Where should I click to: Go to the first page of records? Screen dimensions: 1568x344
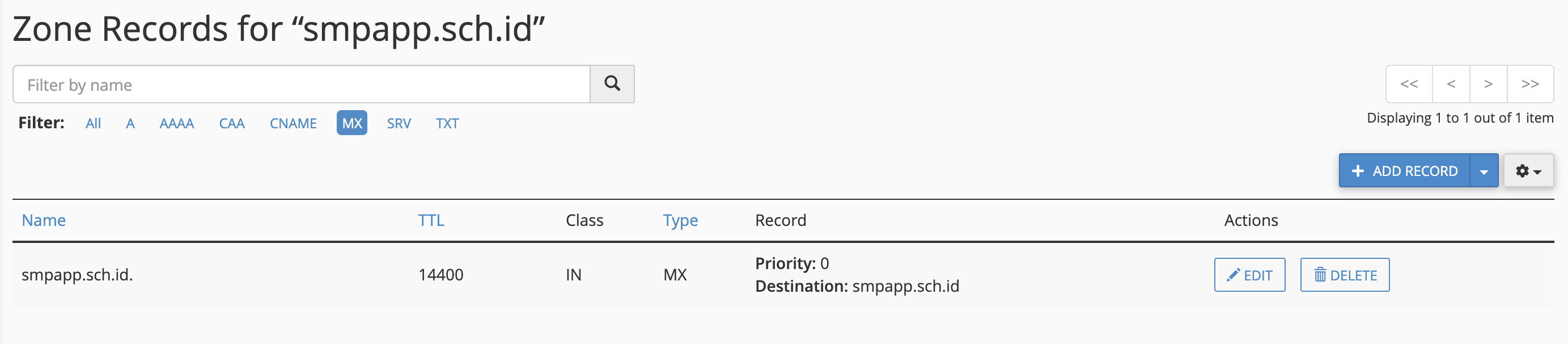[1409, 84]
